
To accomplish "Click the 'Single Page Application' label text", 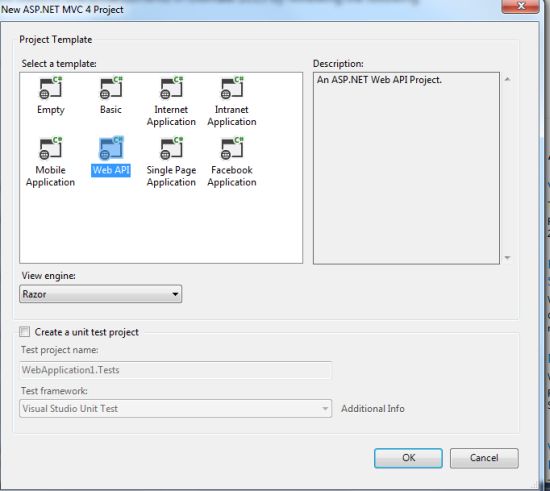I will coord(171,176).
